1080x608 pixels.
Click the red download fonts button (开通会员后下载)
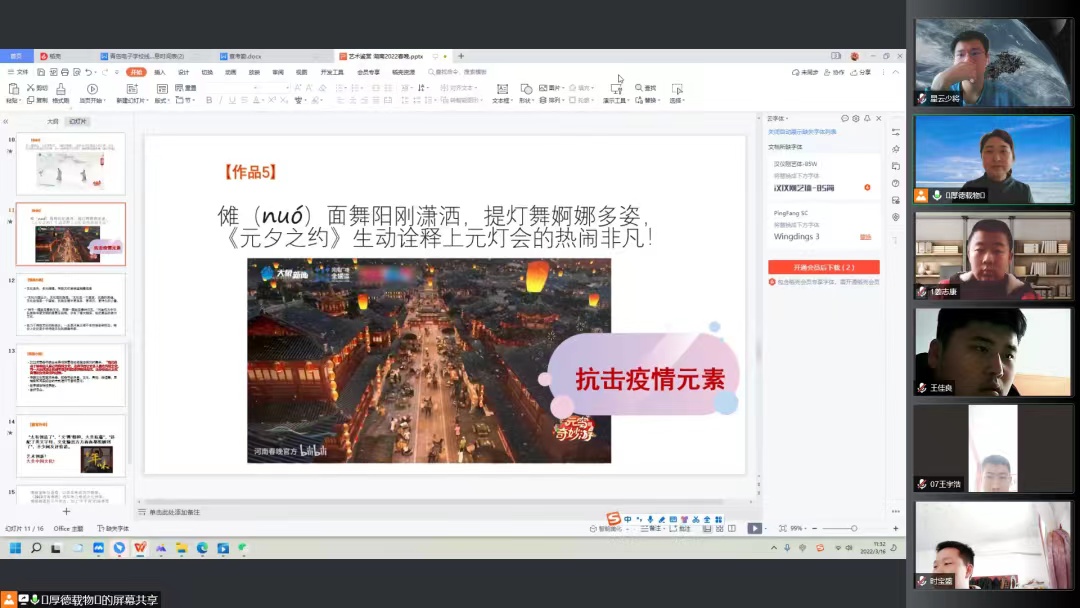pyautogui.click(x=824, y=267)
